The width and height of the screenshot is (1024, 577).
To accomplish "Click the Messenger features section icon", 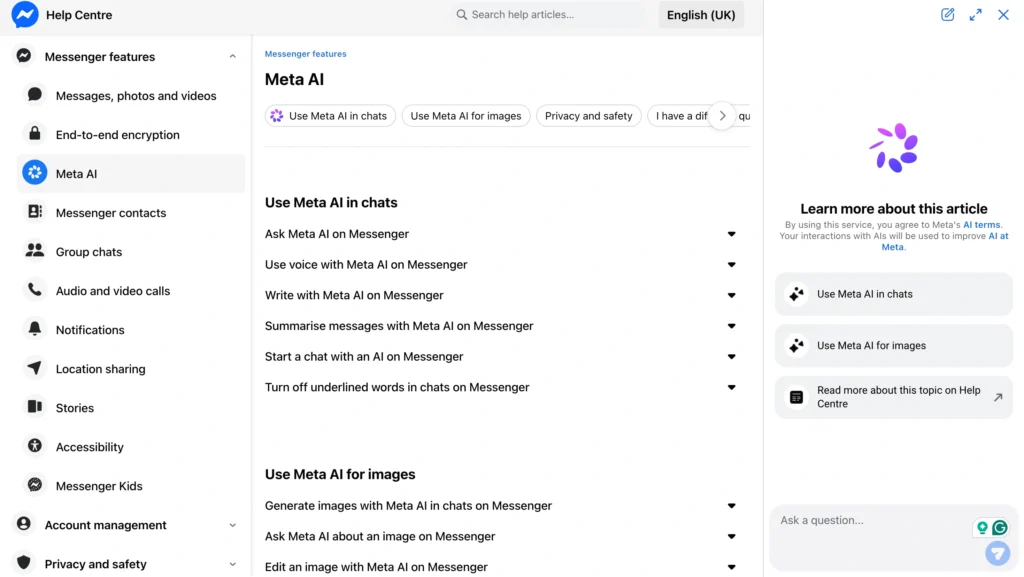I will (x=24, y=56).
